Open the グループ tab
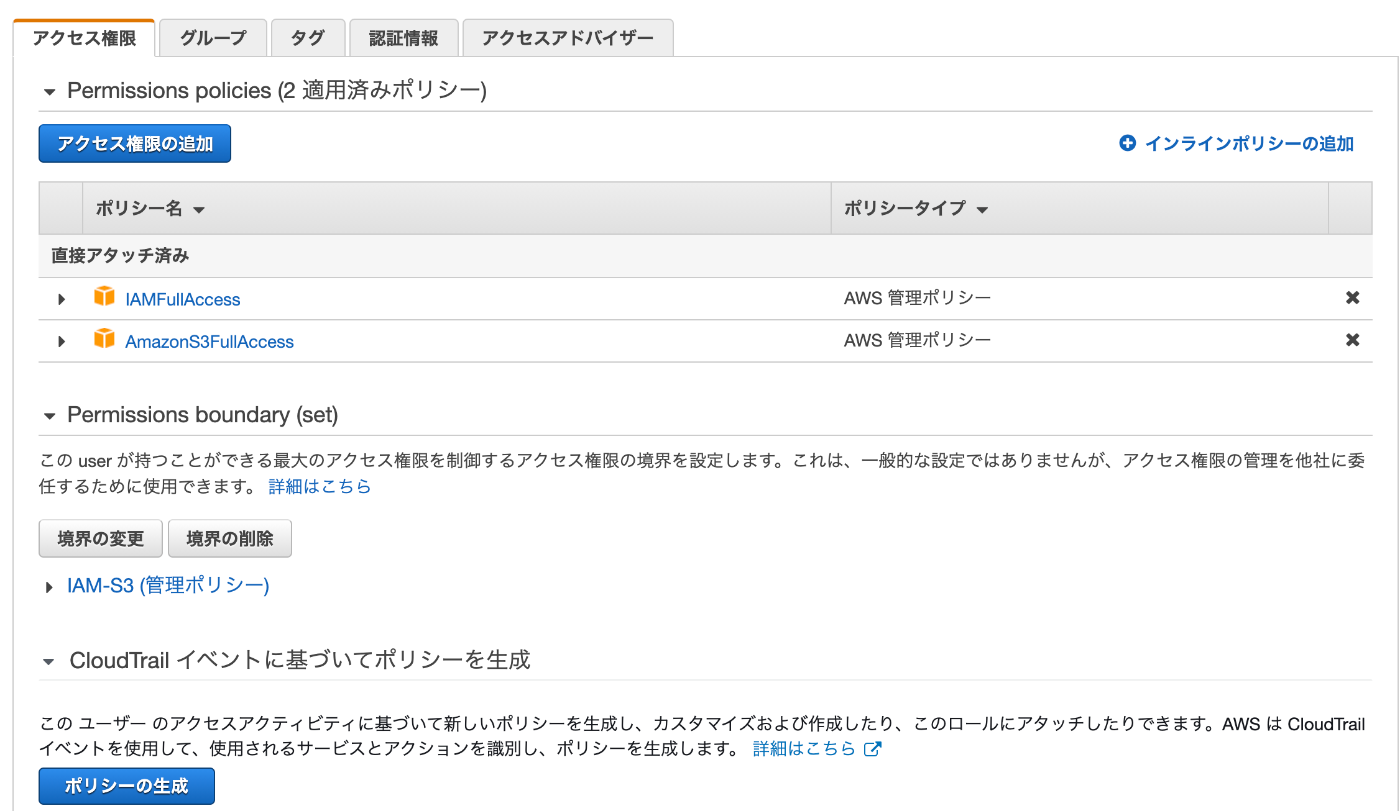This screenshot has height=811, width=1400. tap(213, 38)
